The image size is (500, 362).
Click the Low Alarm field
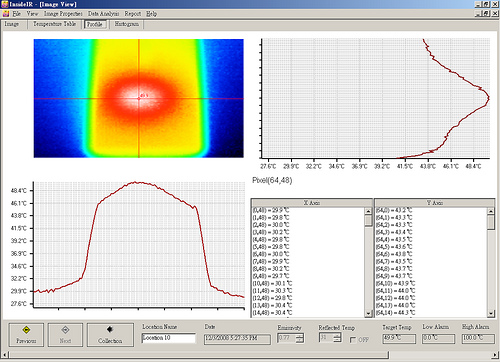(438, 339)
